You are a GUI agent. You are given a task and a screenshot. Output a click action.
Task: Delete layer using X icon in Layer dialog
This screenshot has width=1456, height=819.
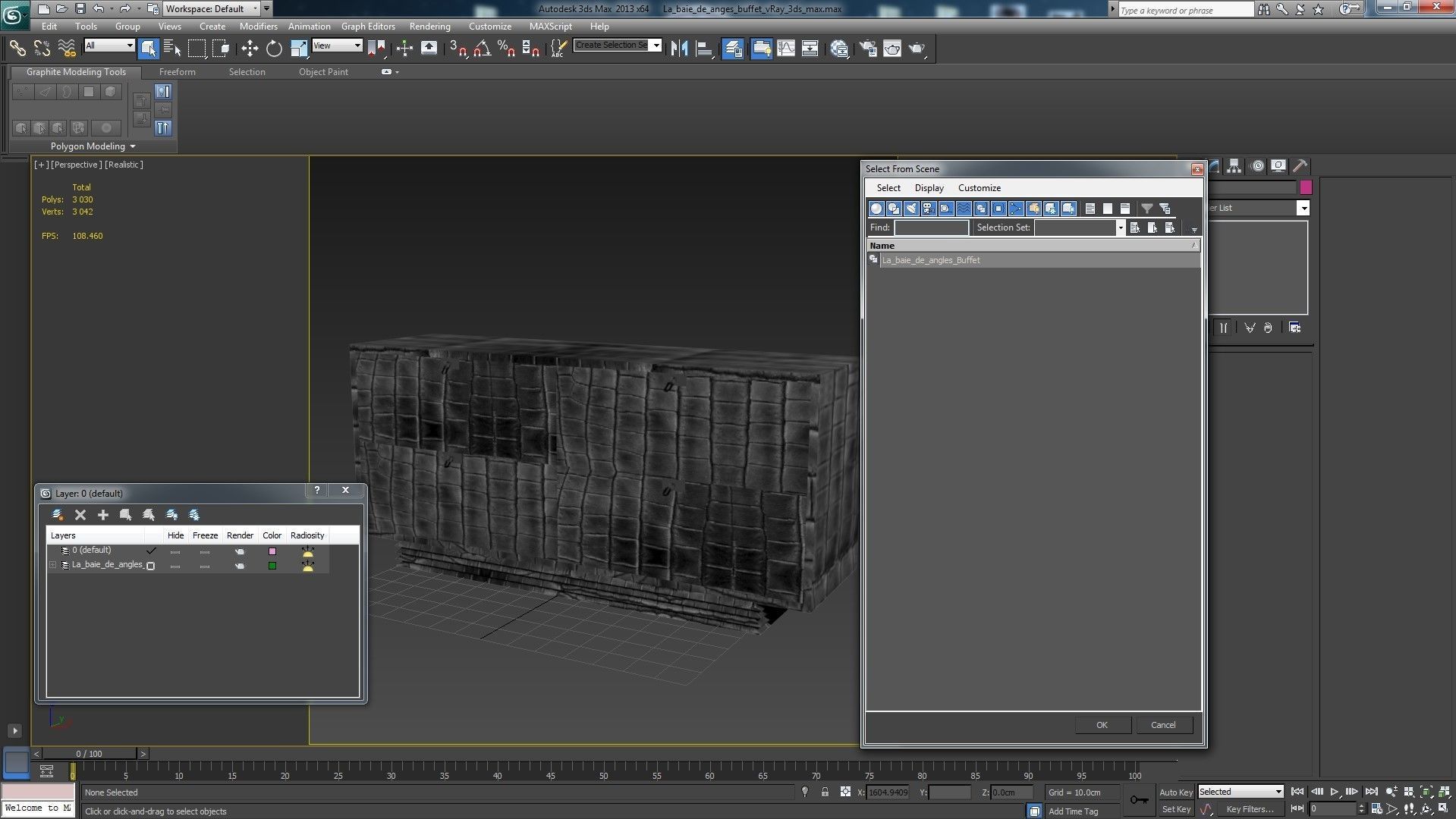click(80, 515)
